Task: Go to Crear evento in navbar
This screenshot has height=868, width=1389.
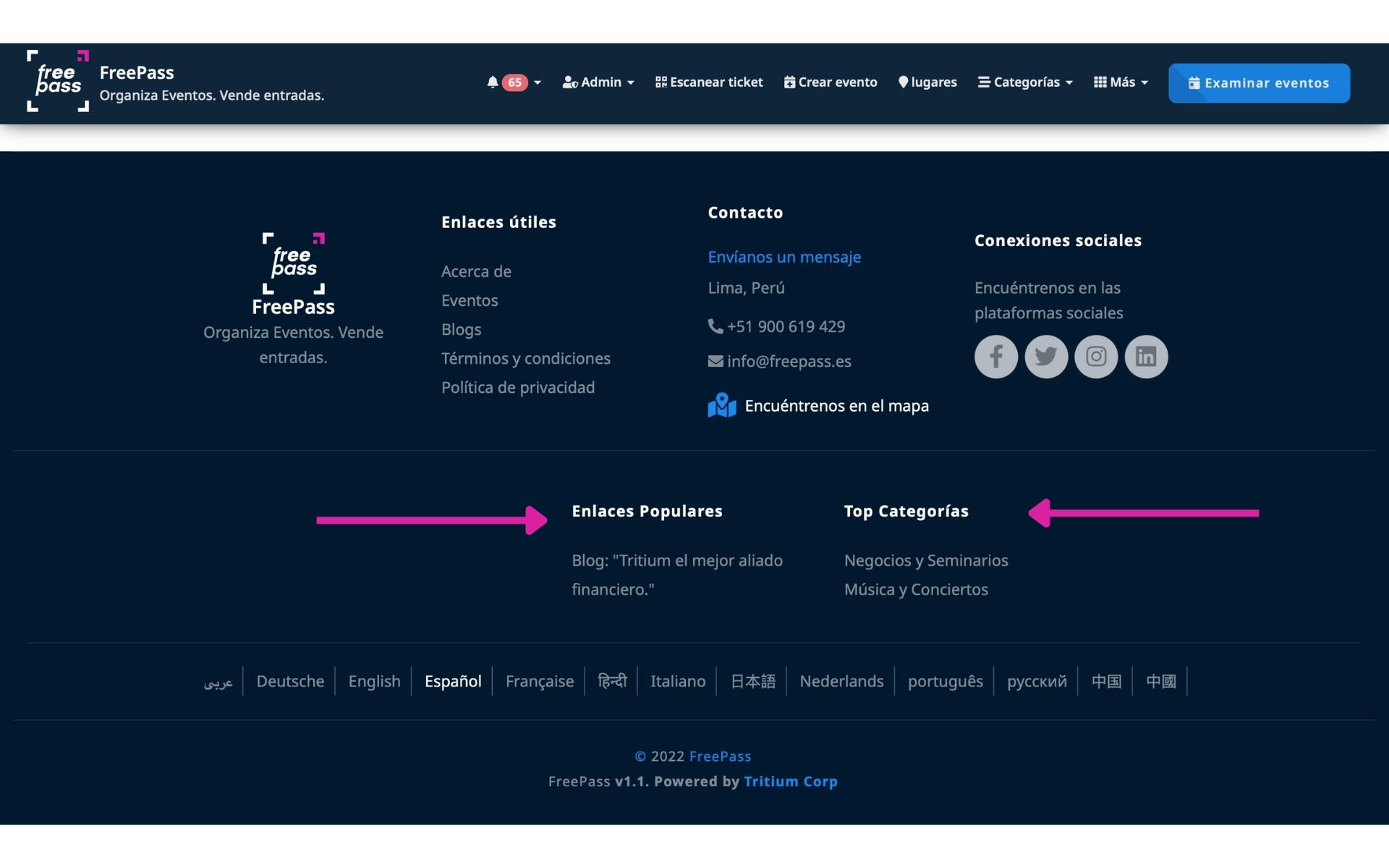Action: (x=831, y=82)
